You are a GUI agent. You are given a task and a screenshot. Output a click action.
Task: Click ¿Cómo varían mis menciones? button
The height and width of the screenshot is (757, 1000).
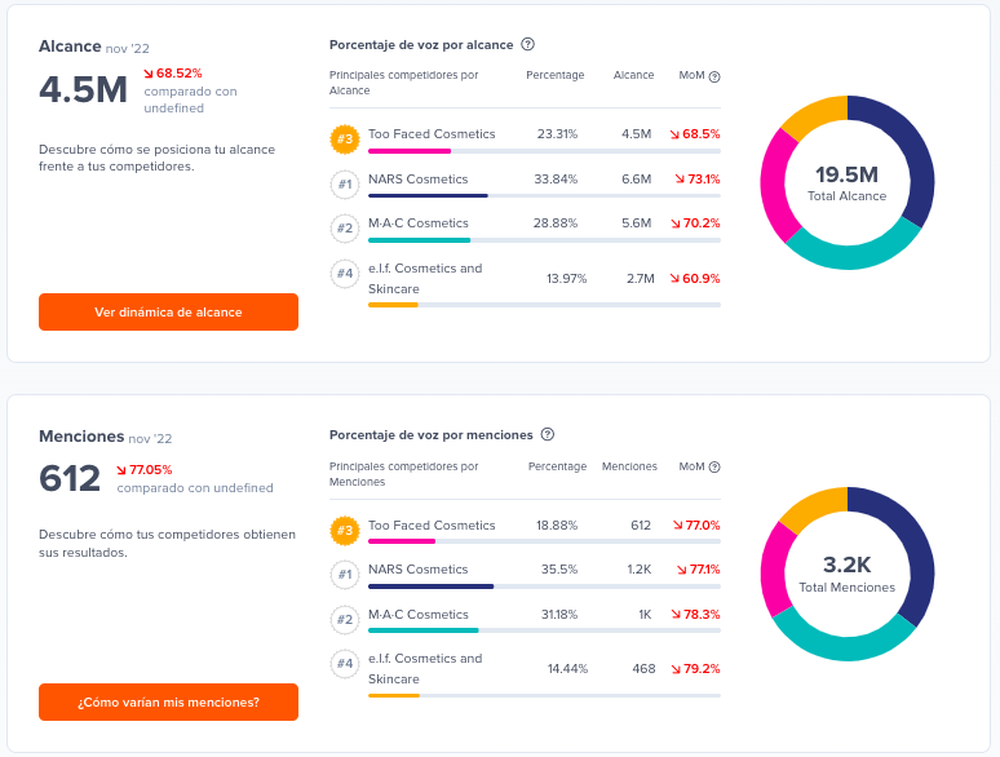pos(168,702)
